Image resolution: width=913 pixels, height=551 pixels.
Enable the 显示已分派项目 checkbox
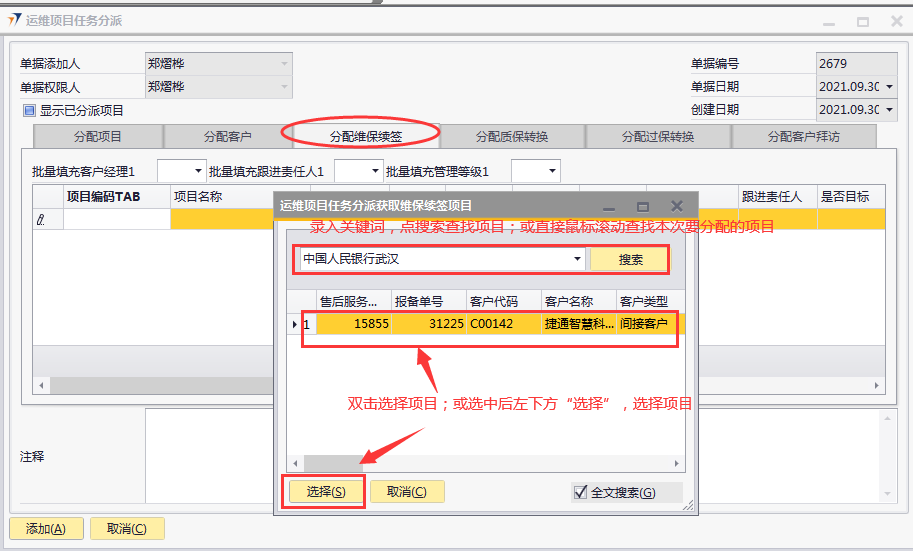pyautogui.click(x=30, y=111)
